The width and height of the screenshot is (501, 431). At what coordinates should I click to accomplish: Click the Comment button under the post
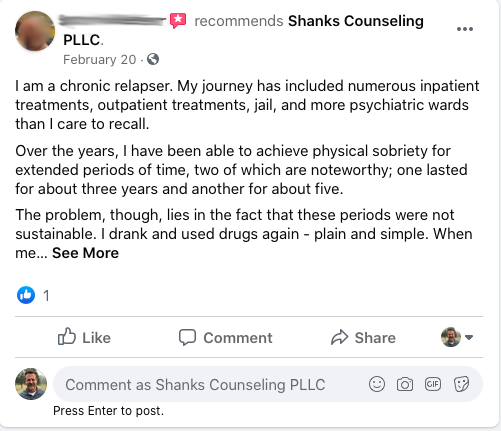(226, 337)
